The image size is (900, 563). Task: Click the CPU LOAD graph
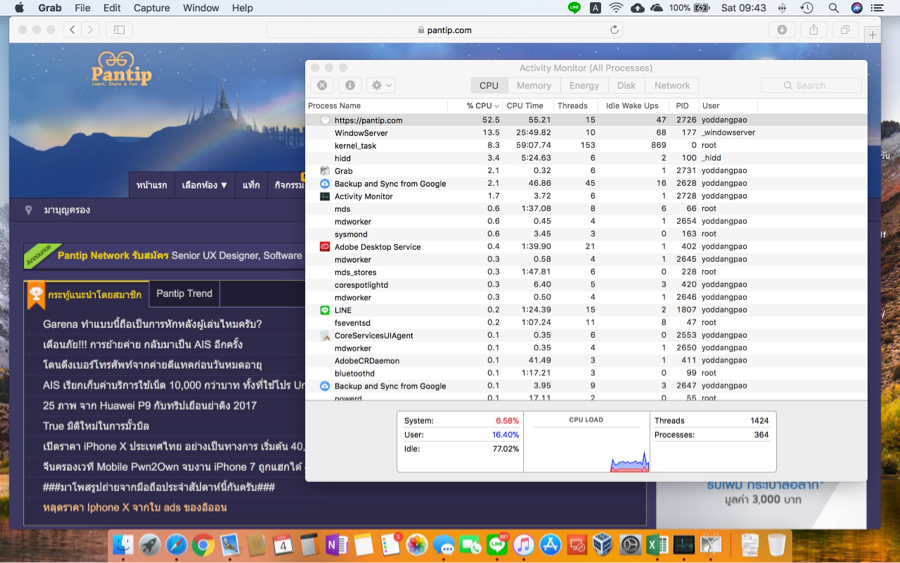point(586,442)
